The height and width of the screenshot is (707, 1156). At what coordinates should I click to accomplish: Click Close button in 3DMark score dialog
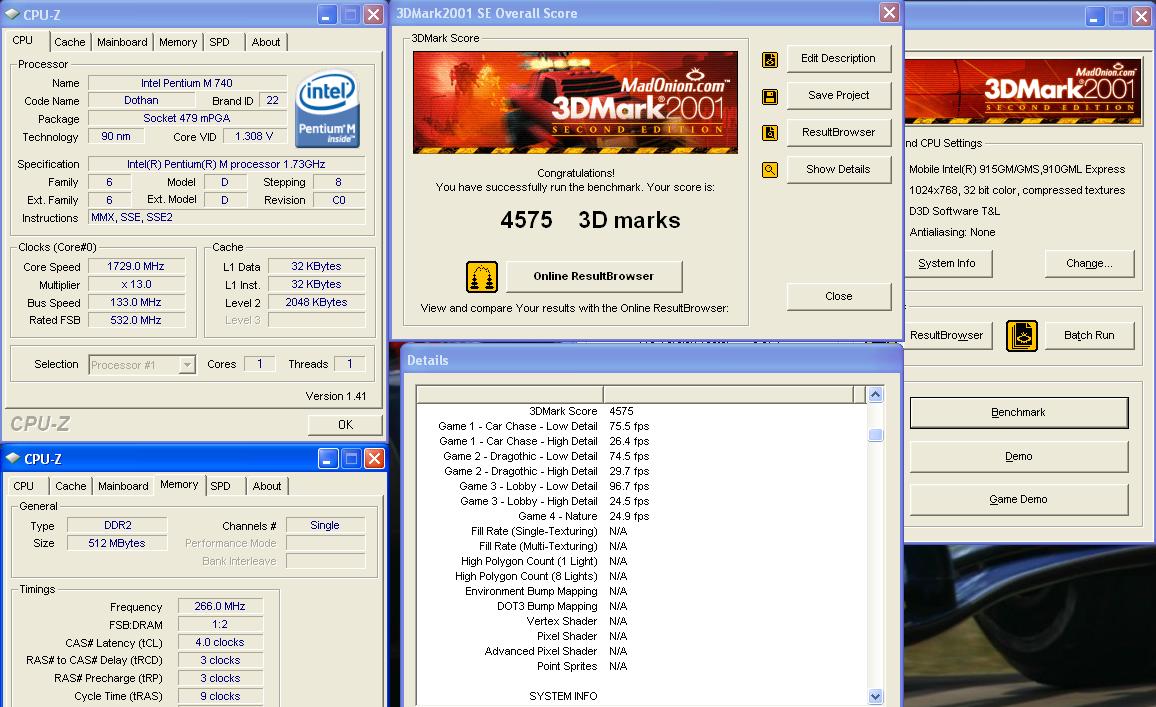pos(838,296)
